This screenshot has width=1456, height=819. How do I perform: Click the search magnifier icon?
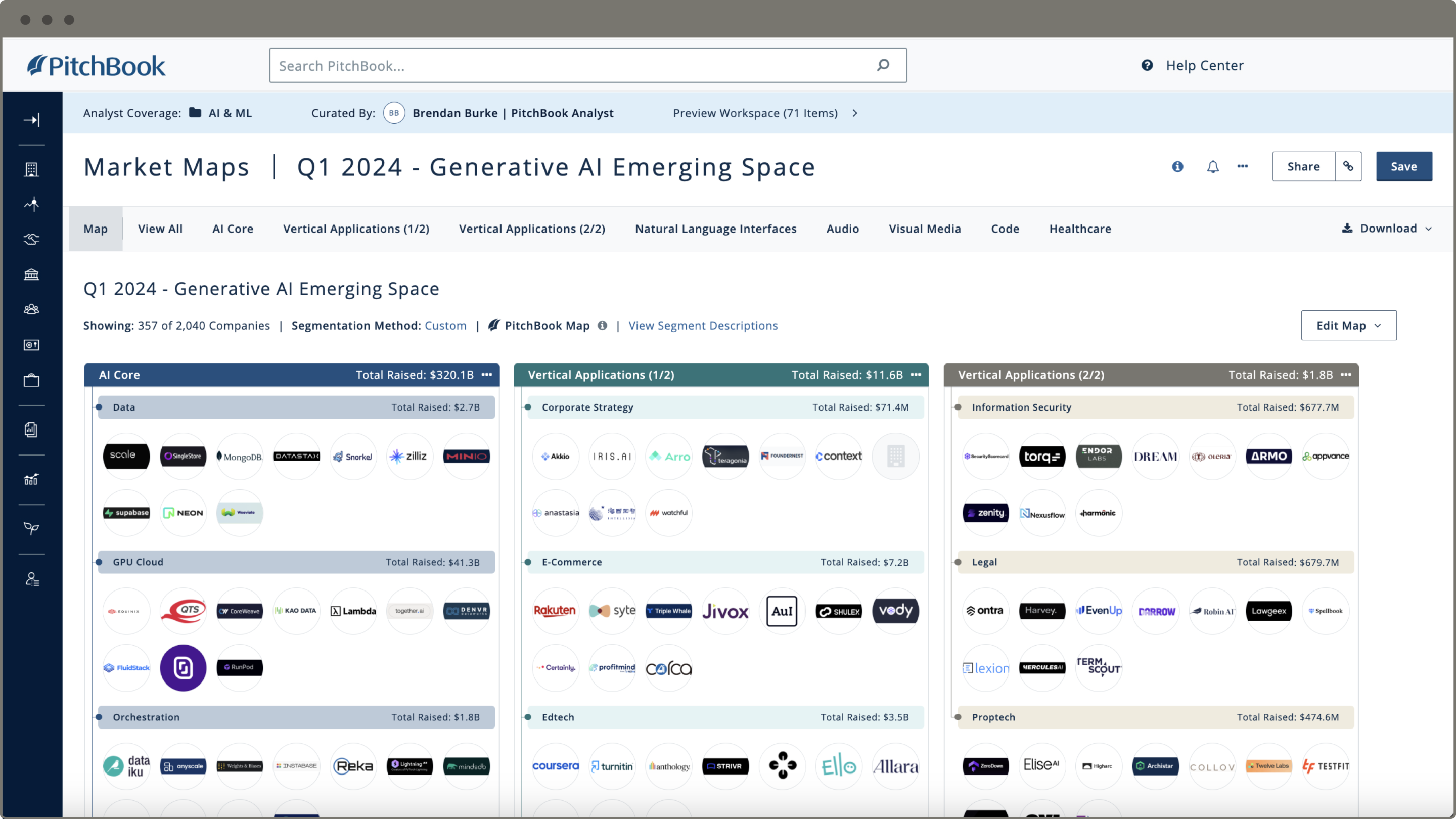pyautogui.click(x=883, y=66)
